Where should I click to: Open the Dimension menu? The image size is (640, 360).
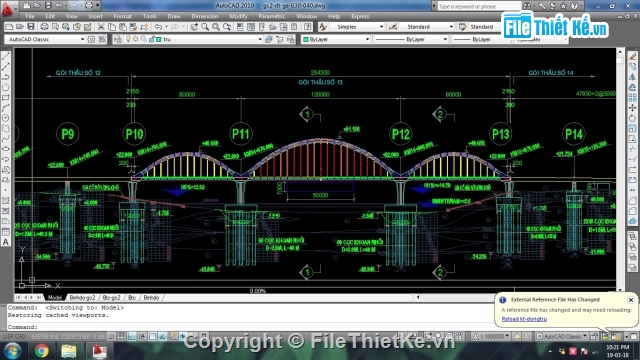point(204,16)
